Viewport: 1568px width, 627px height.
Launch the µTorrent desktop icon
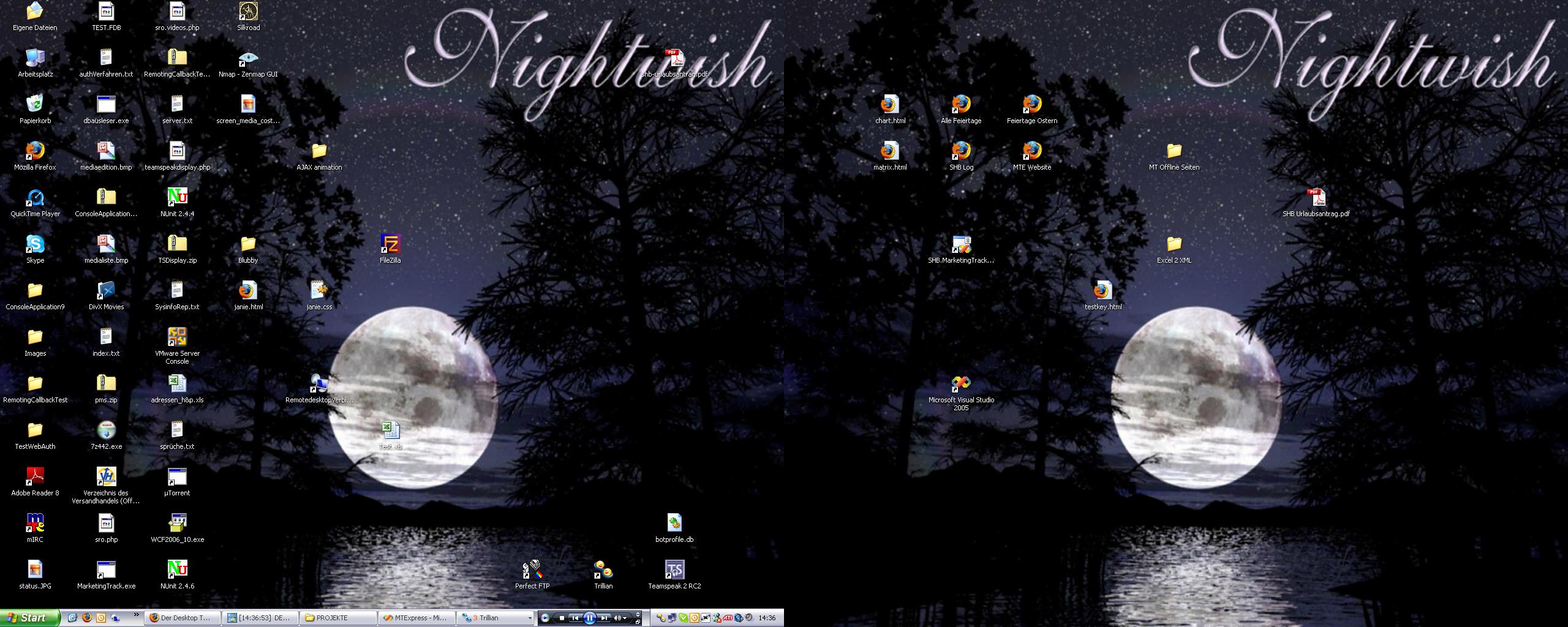[x=177, y=477]
